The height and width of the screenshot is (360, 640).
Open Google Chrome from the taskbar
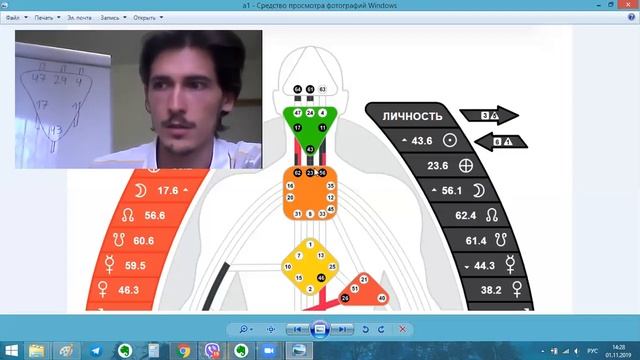pos(183,351)
